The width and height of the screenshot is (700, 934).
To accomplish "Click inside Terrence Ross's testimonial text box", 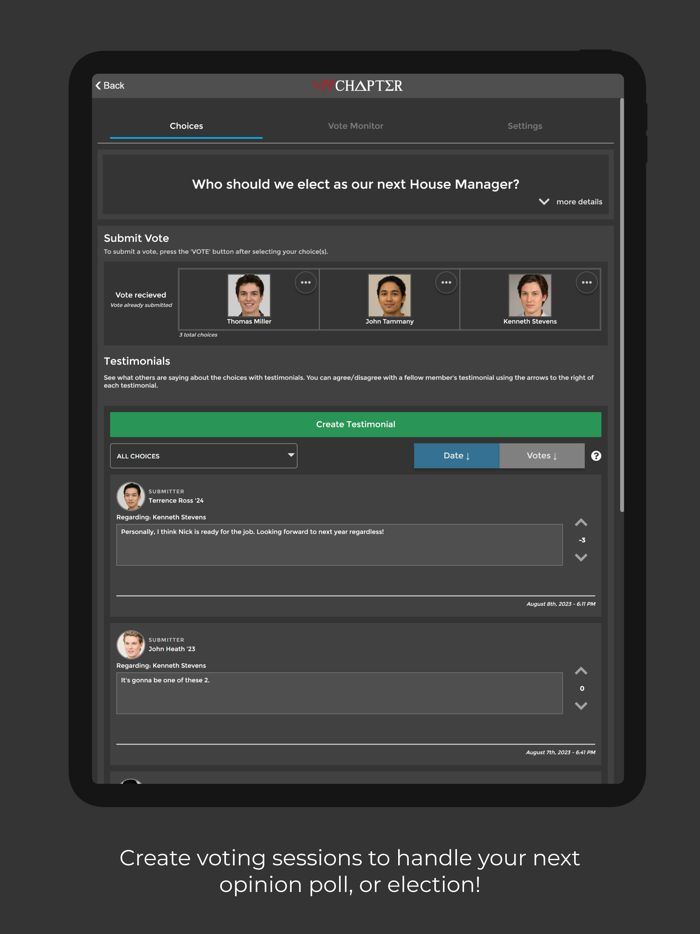I will click(339, 544).
